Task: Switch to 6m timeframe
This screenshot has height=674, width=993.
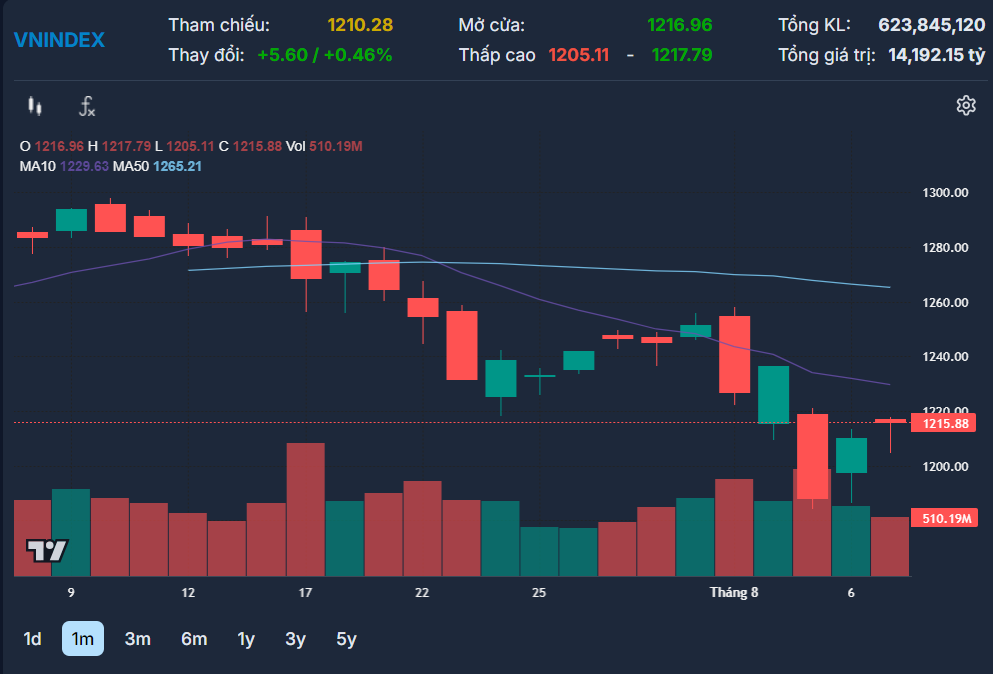Action: point(194,639)
